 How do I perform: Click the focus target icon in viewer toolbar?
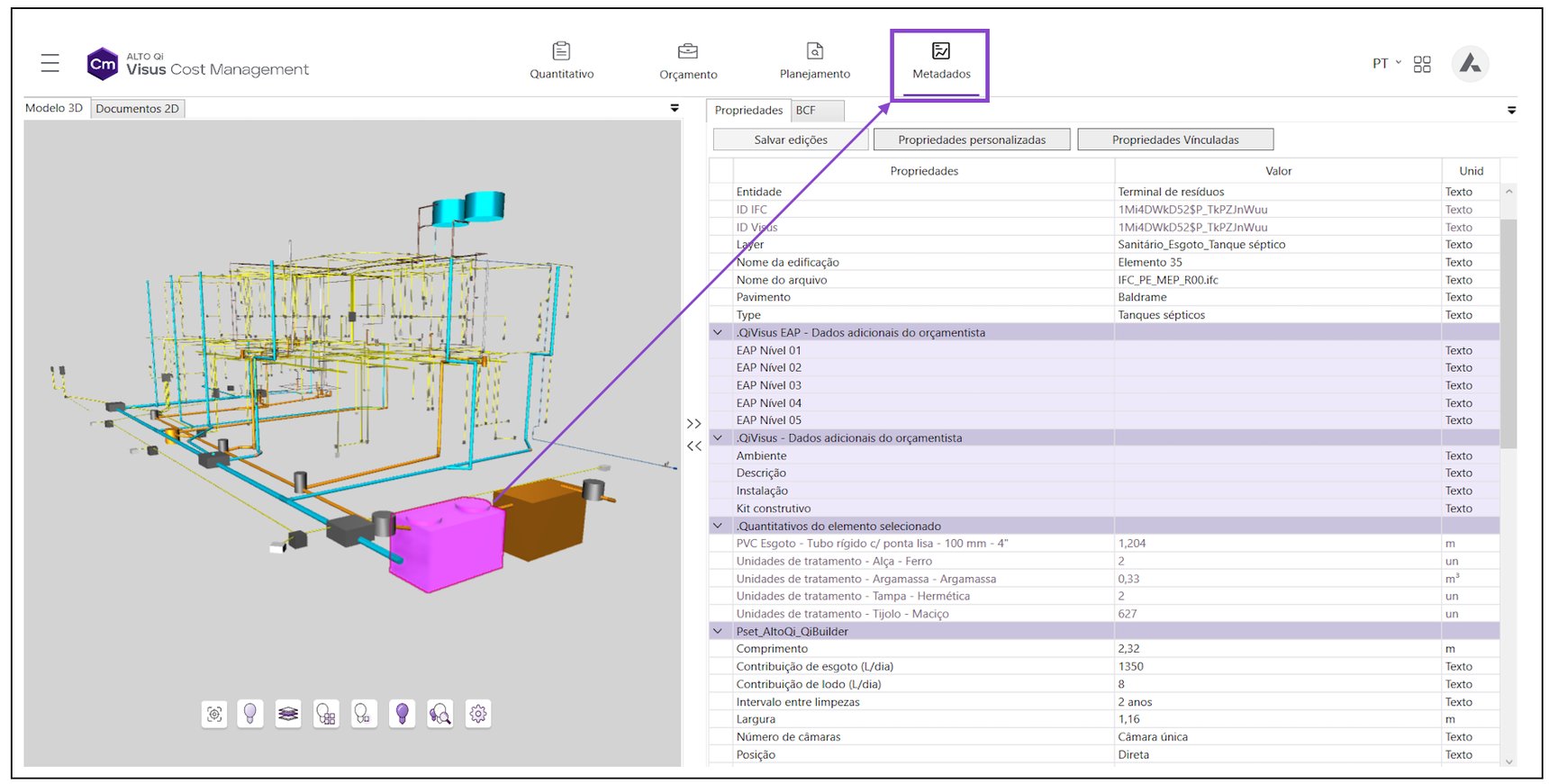tap(214, 714)
